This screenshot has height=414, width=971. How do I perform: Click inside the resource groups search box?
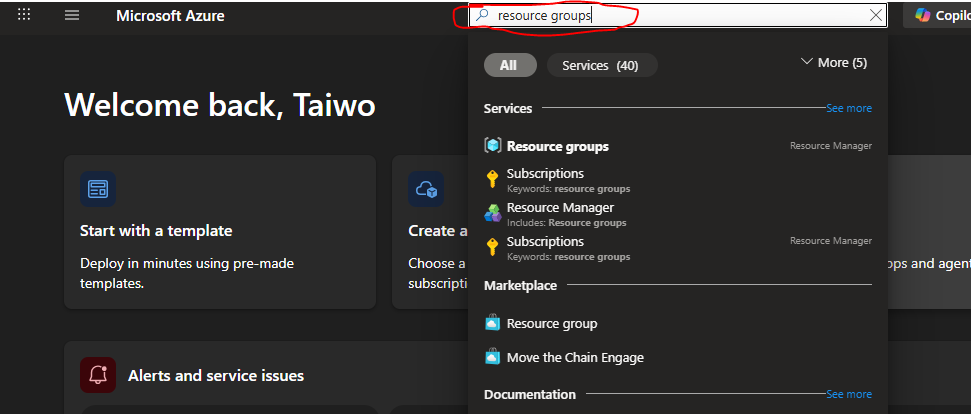click(x=678, y=15)
